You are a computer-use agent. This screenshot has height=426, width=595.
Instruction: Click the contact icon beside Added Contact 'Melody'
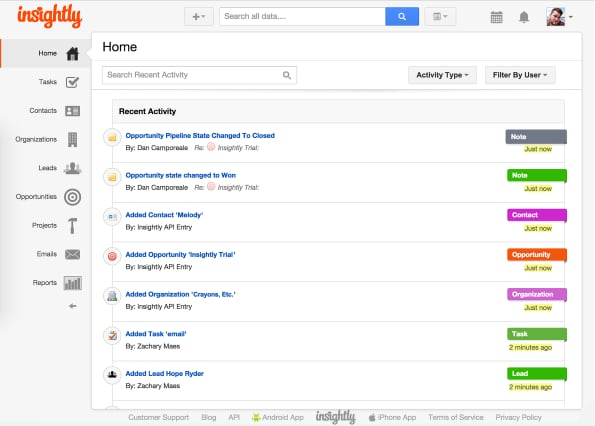click(x=112, y=217)
